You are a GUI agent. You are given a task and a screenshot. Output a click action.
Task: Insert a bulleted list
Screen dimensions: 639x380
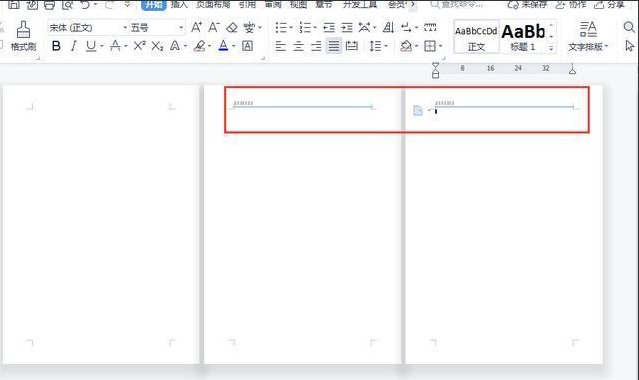point(281,28)
